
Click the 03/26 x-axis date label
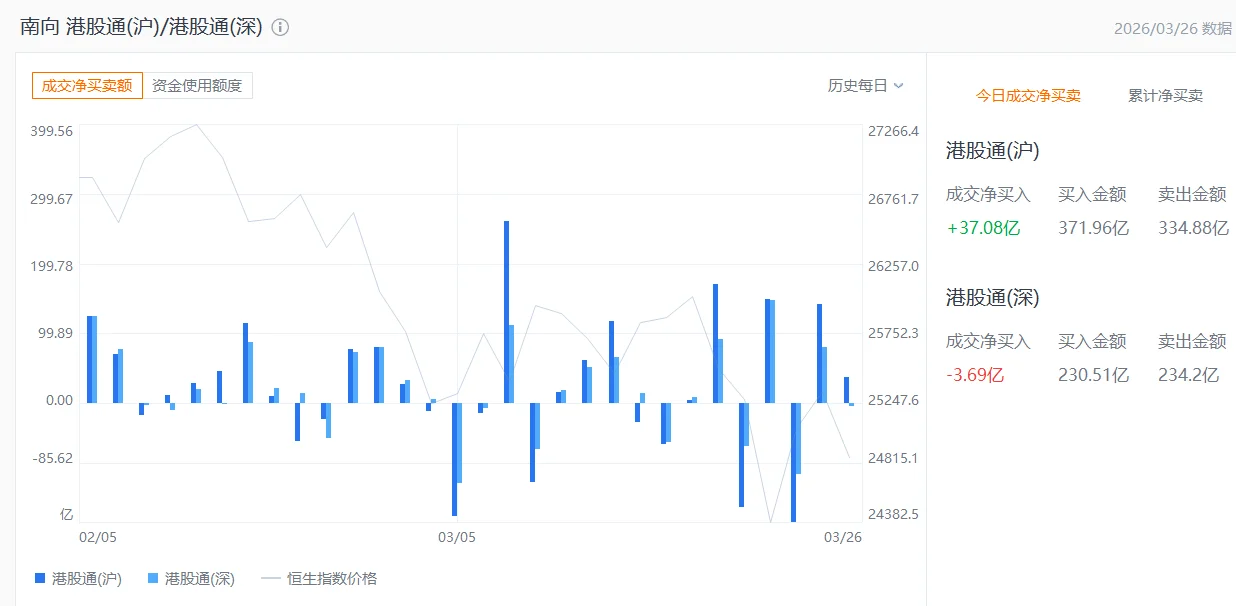(x=842, y=537)
